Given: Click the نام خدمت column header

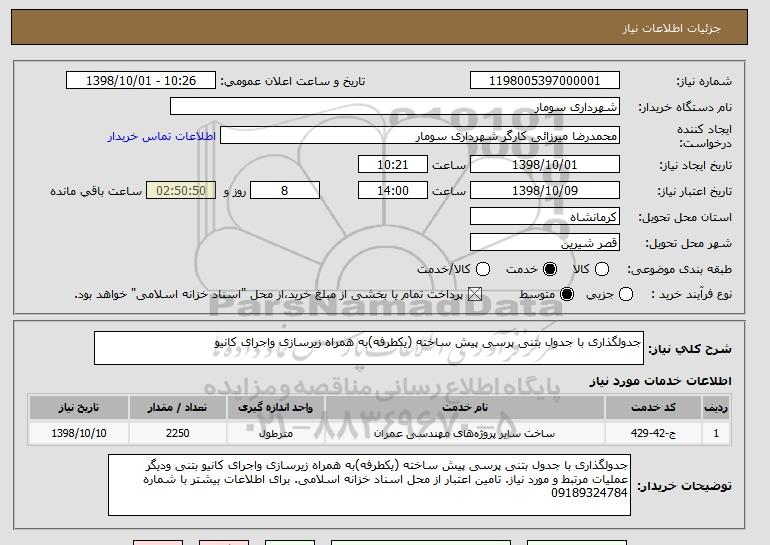Looking at the screenshot, I should 465,408.
